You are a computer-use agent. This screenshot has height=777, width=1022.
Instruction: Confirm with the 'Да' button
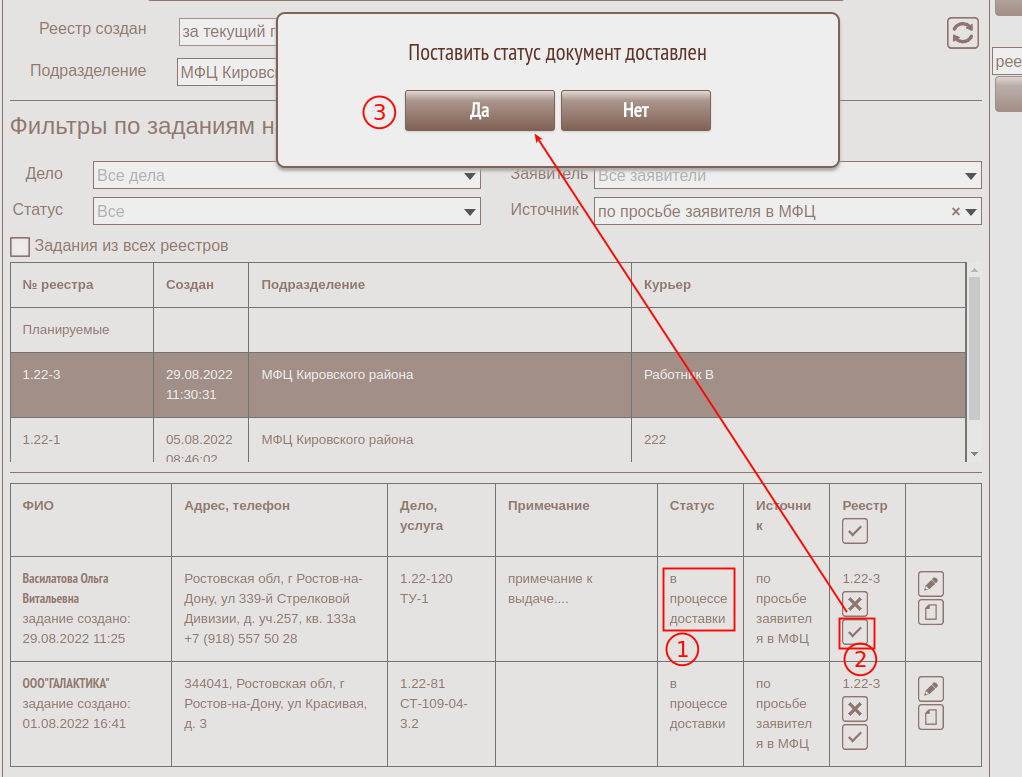click(479, 111)
